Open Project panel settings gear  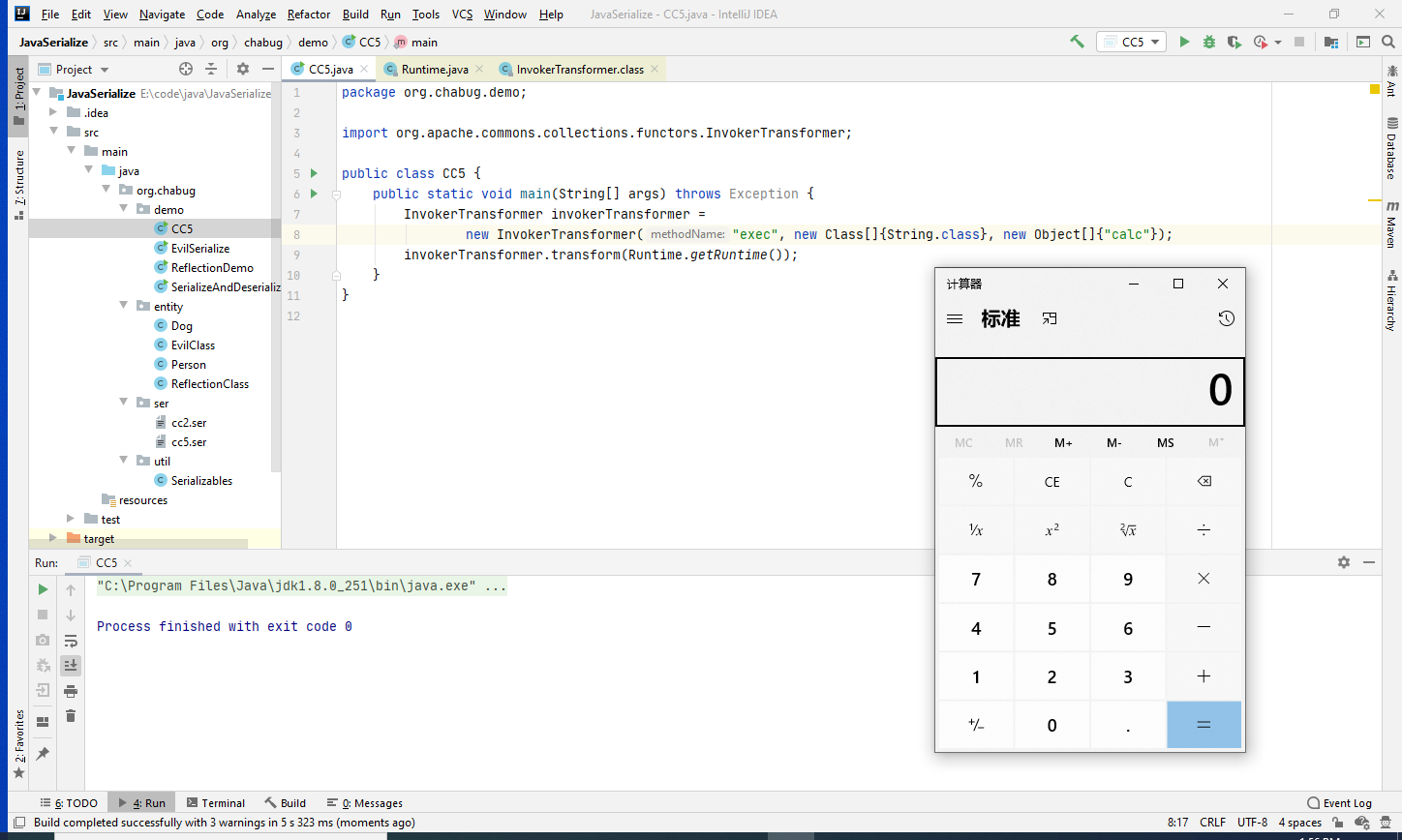click(x=243, y=69)
